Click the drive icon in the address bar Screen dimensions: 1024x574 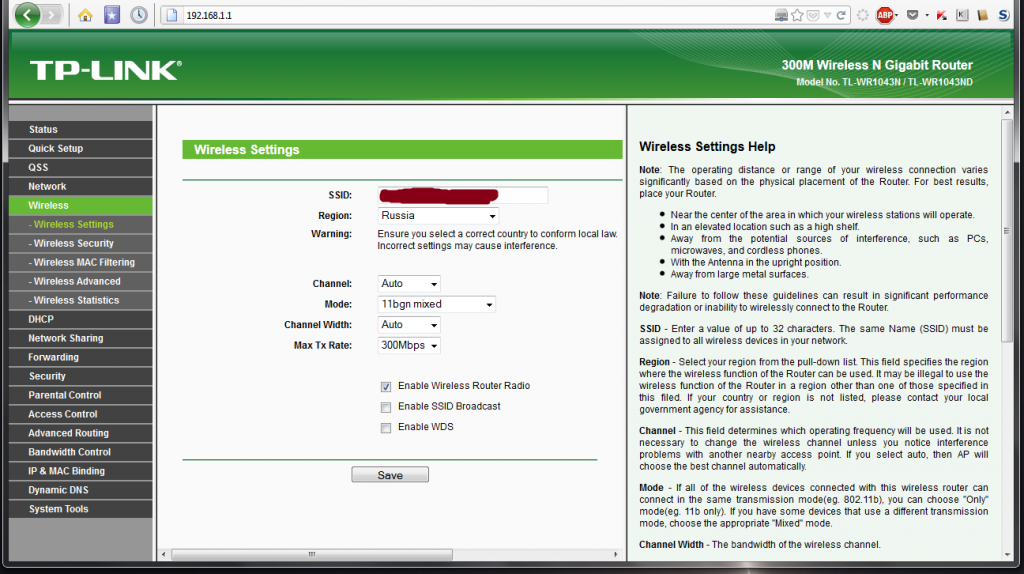point(781,15)
